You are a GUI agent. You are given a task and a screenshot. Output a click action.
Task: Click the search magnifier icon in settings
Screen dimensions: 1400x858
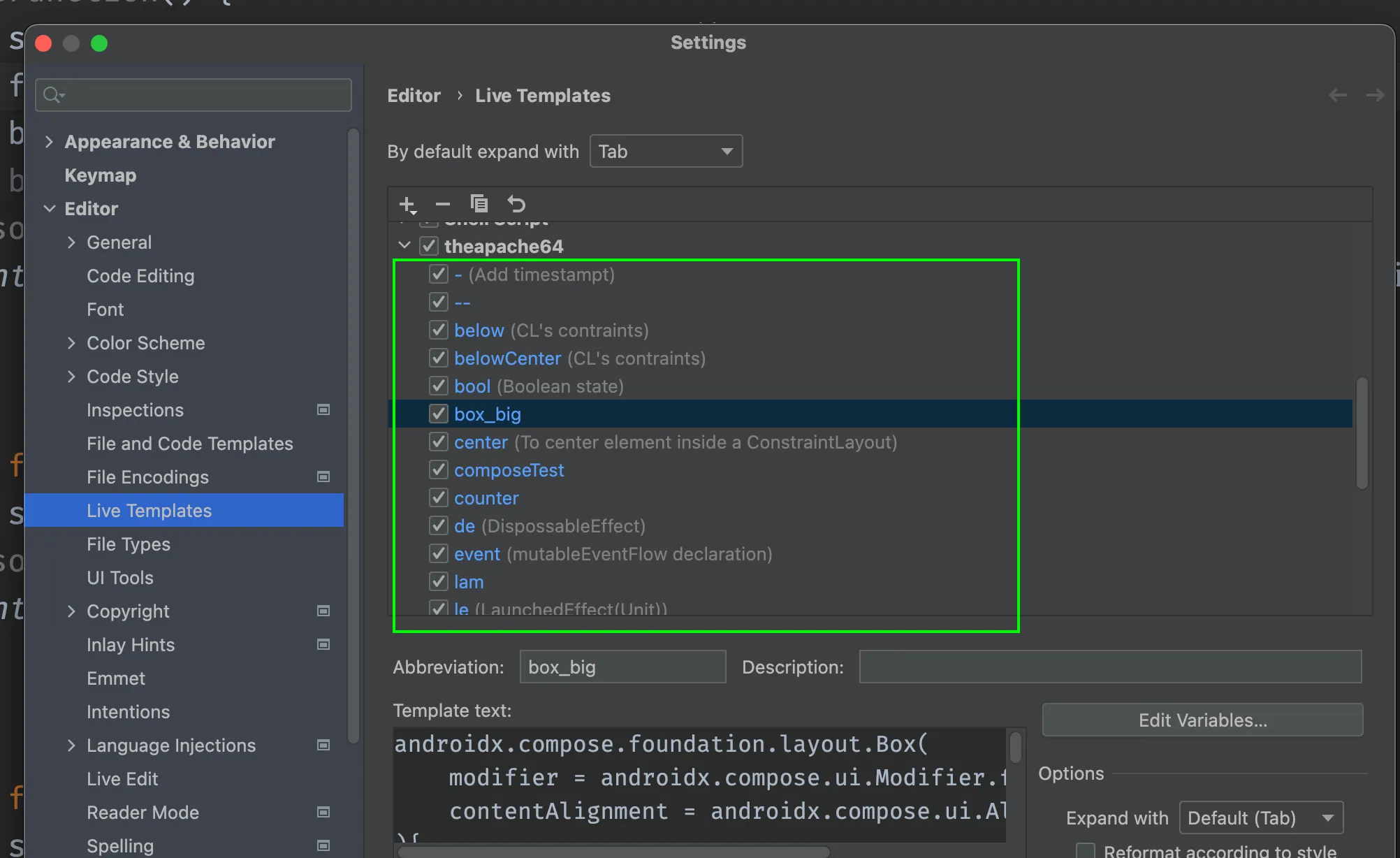click(53, 95)
